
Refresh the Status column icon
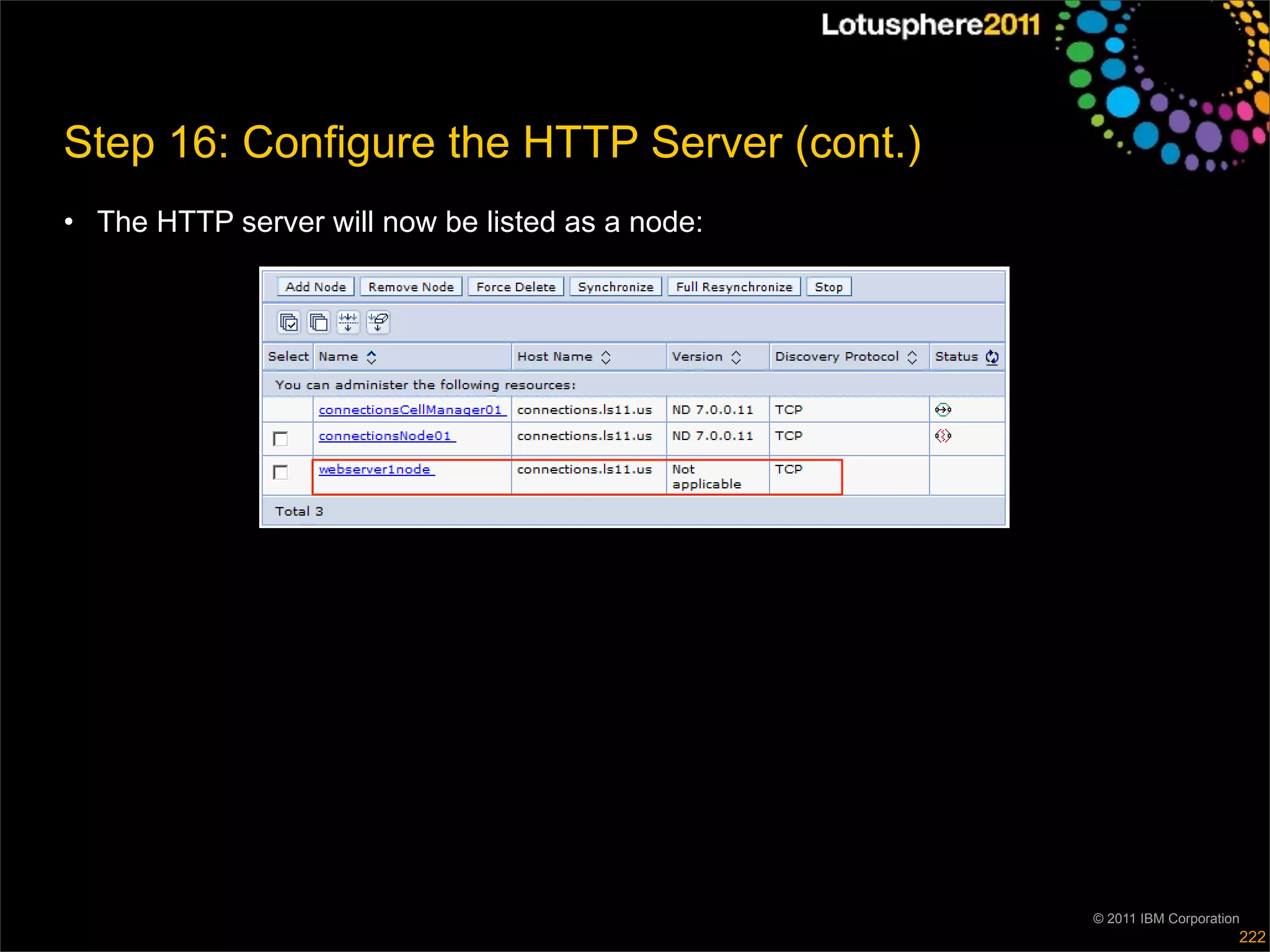coord(992,357)
